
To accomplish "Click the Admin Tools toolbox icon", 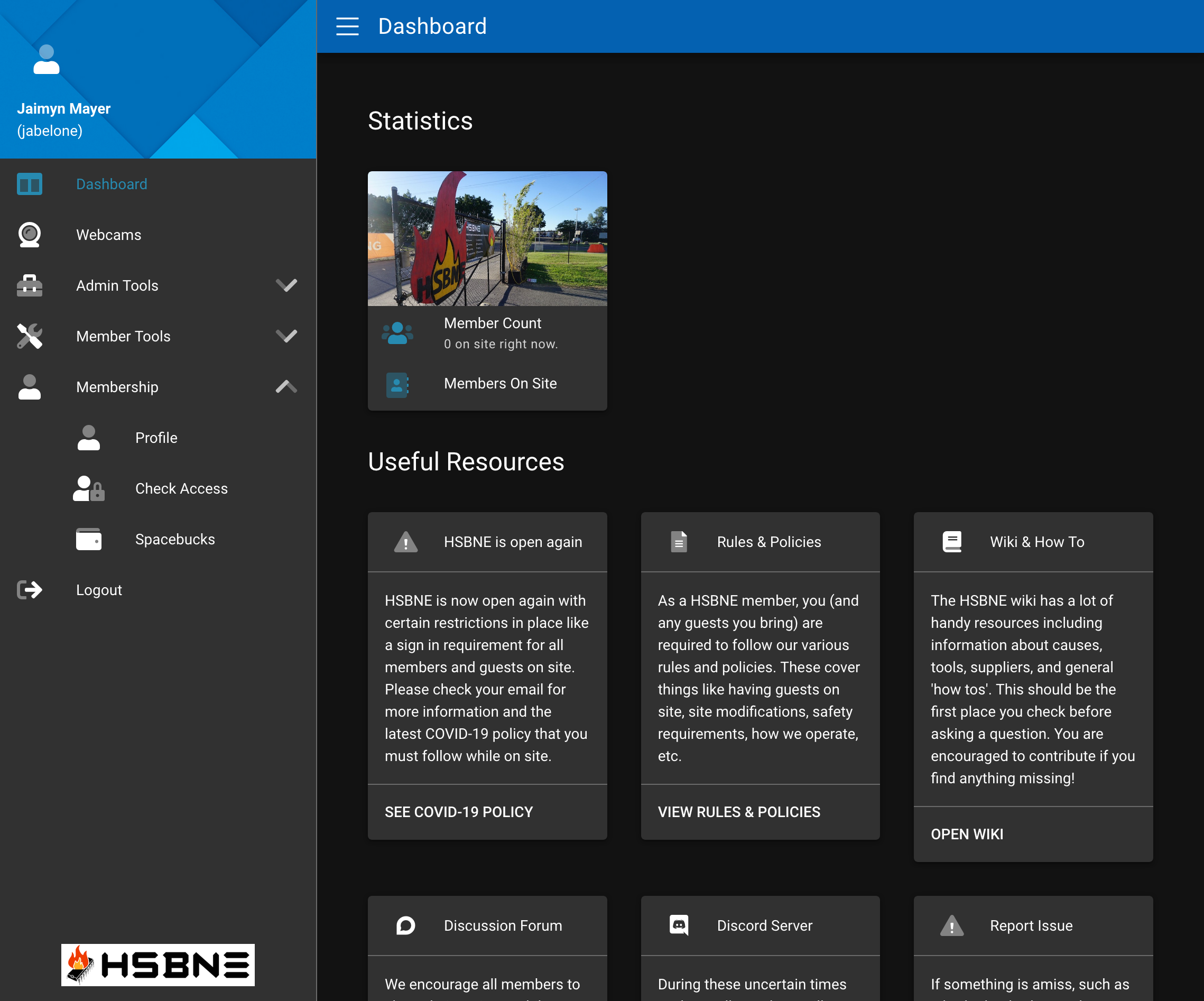I will click(x=29, y=285).
